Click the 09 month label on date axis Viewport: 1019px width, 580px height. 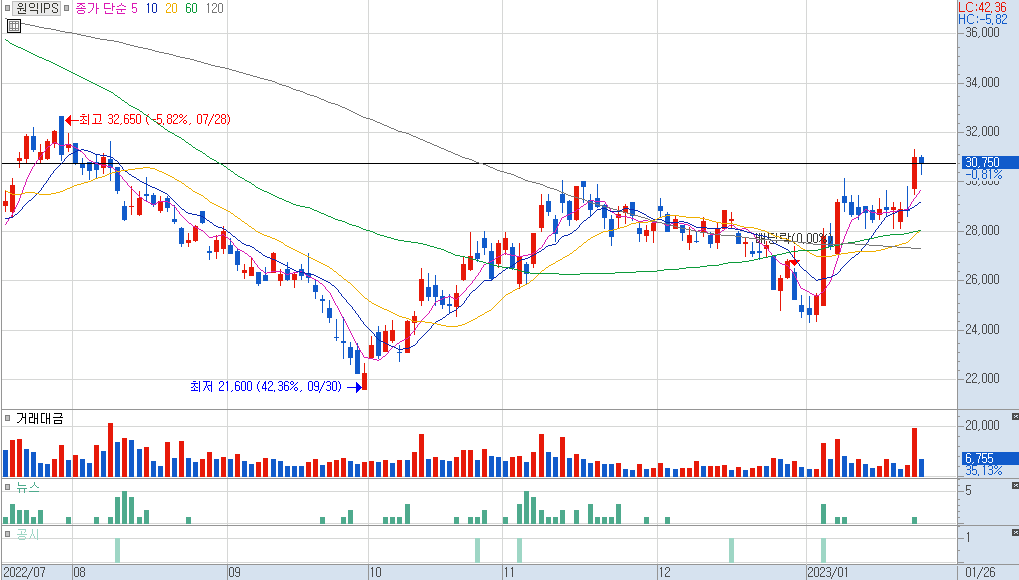pyautogui.click(x=235, y=572)
